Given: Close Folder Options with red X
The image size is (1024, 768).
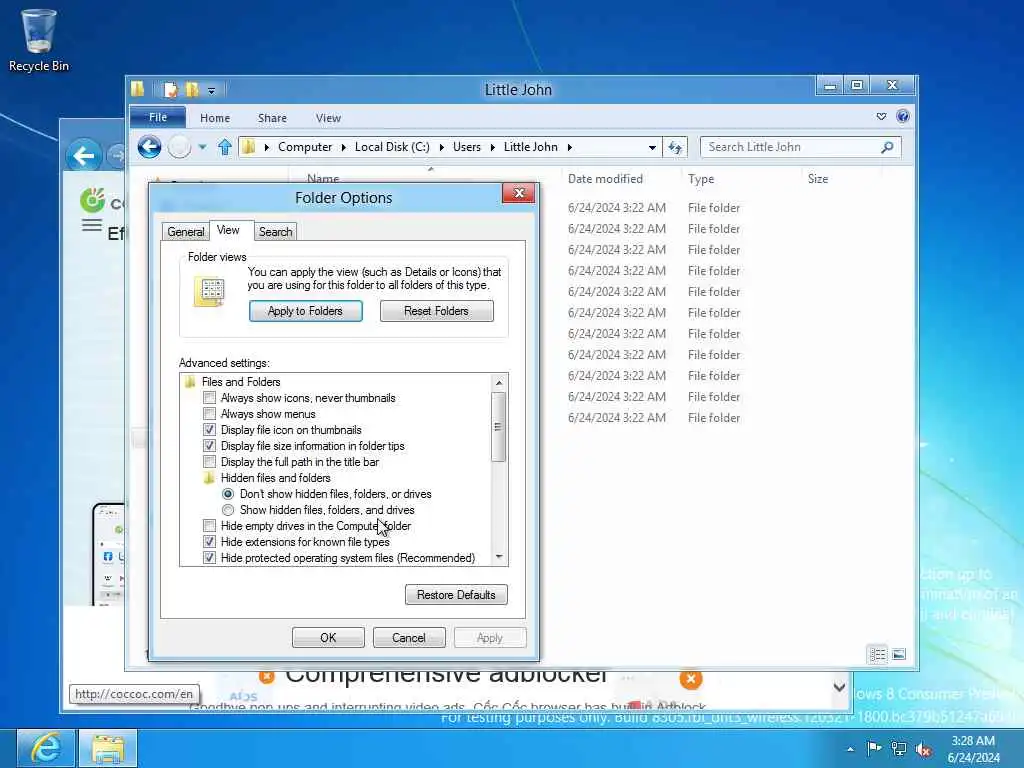Looking at the screenshot, I should 519,193.
